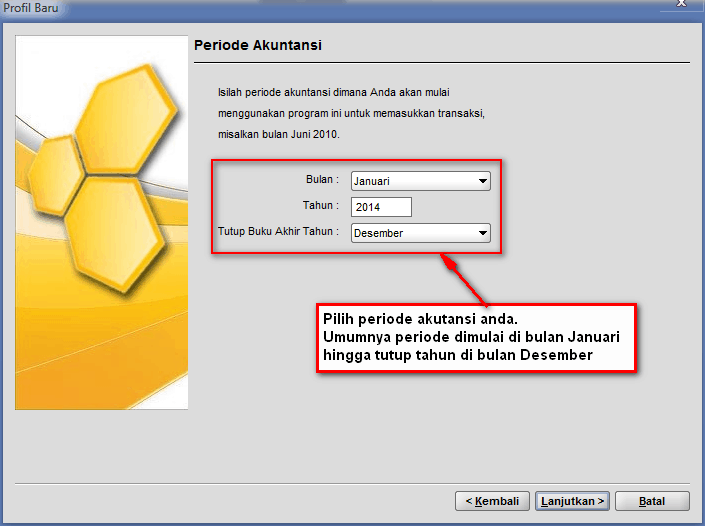Viewport: 705px width, 526px height.
Task: Click the honeycomb wizard banner image
Action: click(x=102, y=223)
